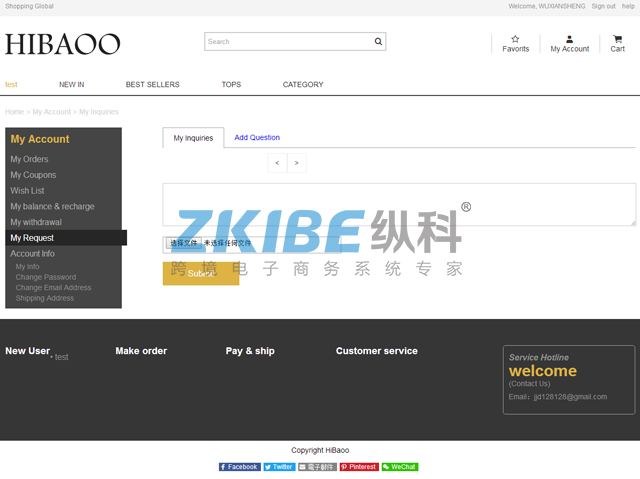Share via Twitter button
The height and width of the screenshot is (479, 640).
pos(279,467)
